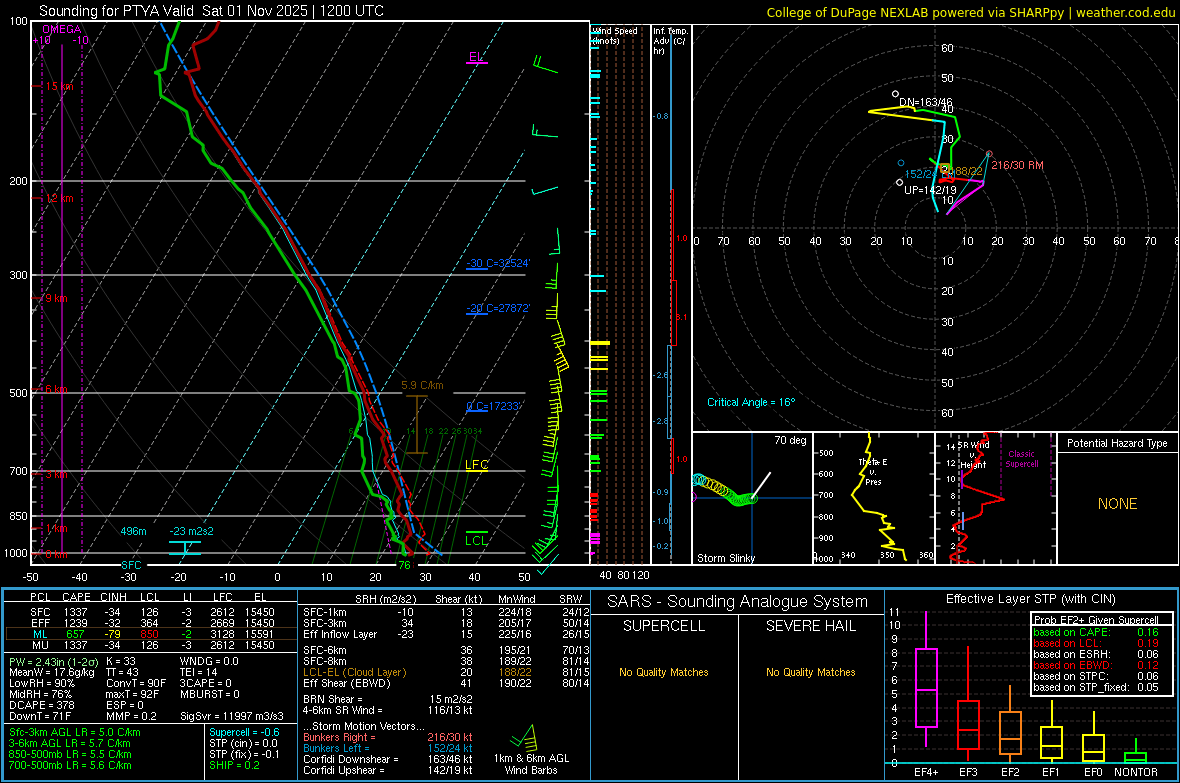Click the '5.9 C/km' lapse rate annotation
The height and width of the screenshot is (783, 1180).
click(x=422, y=385)
